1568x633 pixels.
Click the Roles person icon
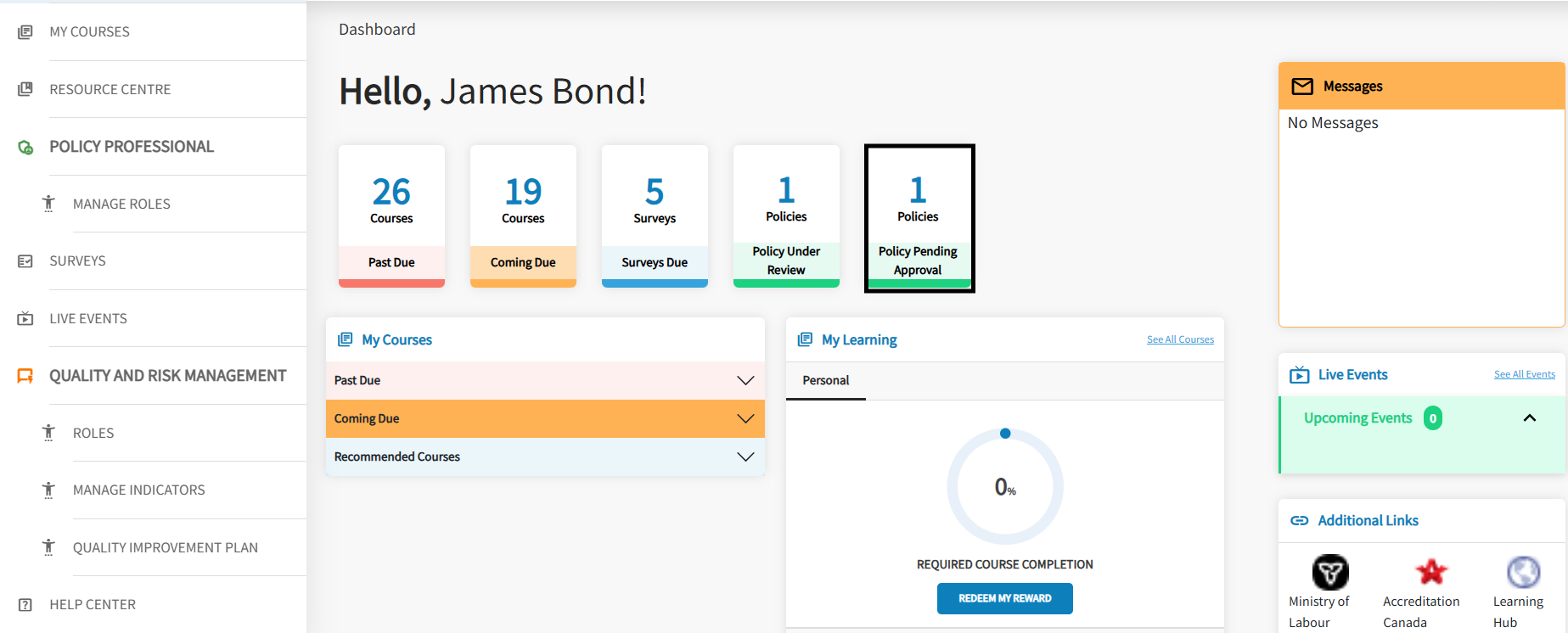pyautogui.click(x=48, y=433)
